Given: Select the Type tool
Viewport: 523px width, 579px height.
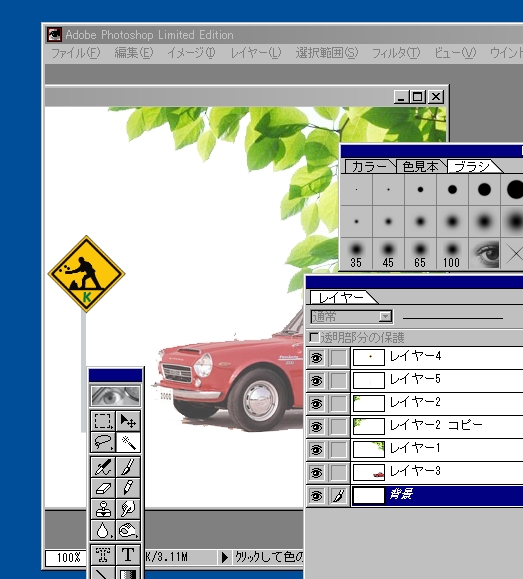Looking at the screenshot, I should tap(128, 555).
